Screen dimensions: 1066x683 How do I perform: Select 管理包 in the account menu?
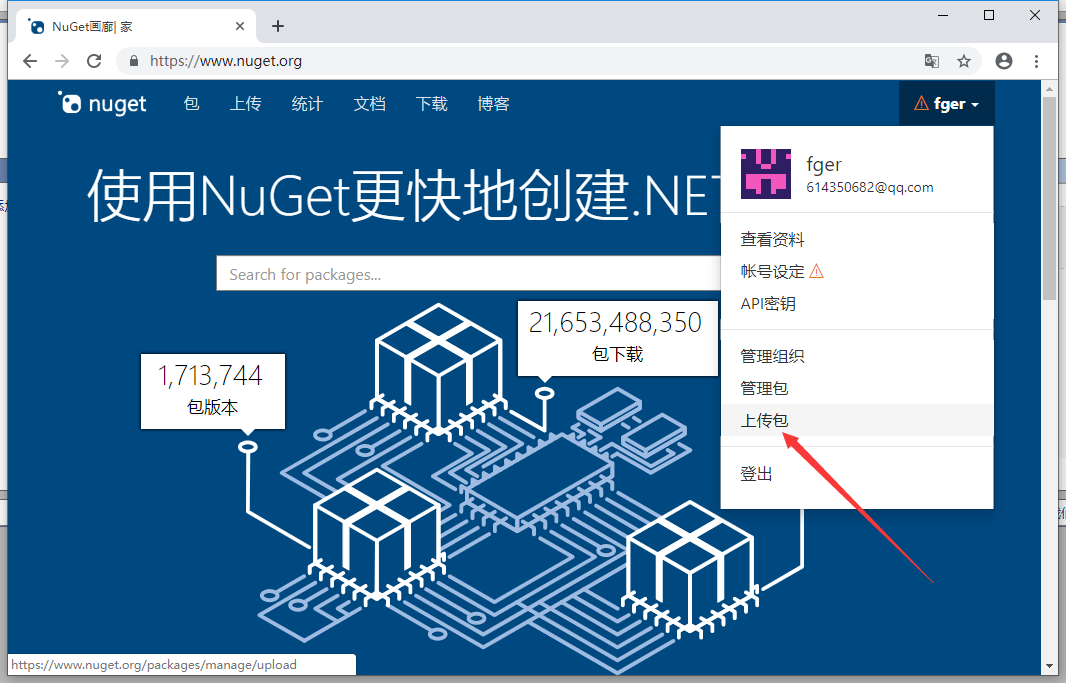click(764, 388)
